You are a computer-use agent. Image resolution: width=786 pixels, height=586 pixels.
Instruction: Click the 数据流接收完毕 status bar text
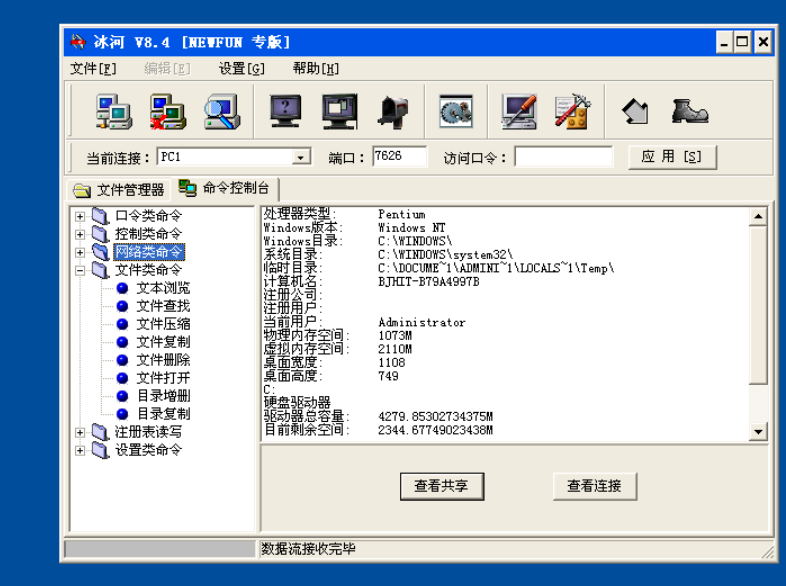point(308,549)
